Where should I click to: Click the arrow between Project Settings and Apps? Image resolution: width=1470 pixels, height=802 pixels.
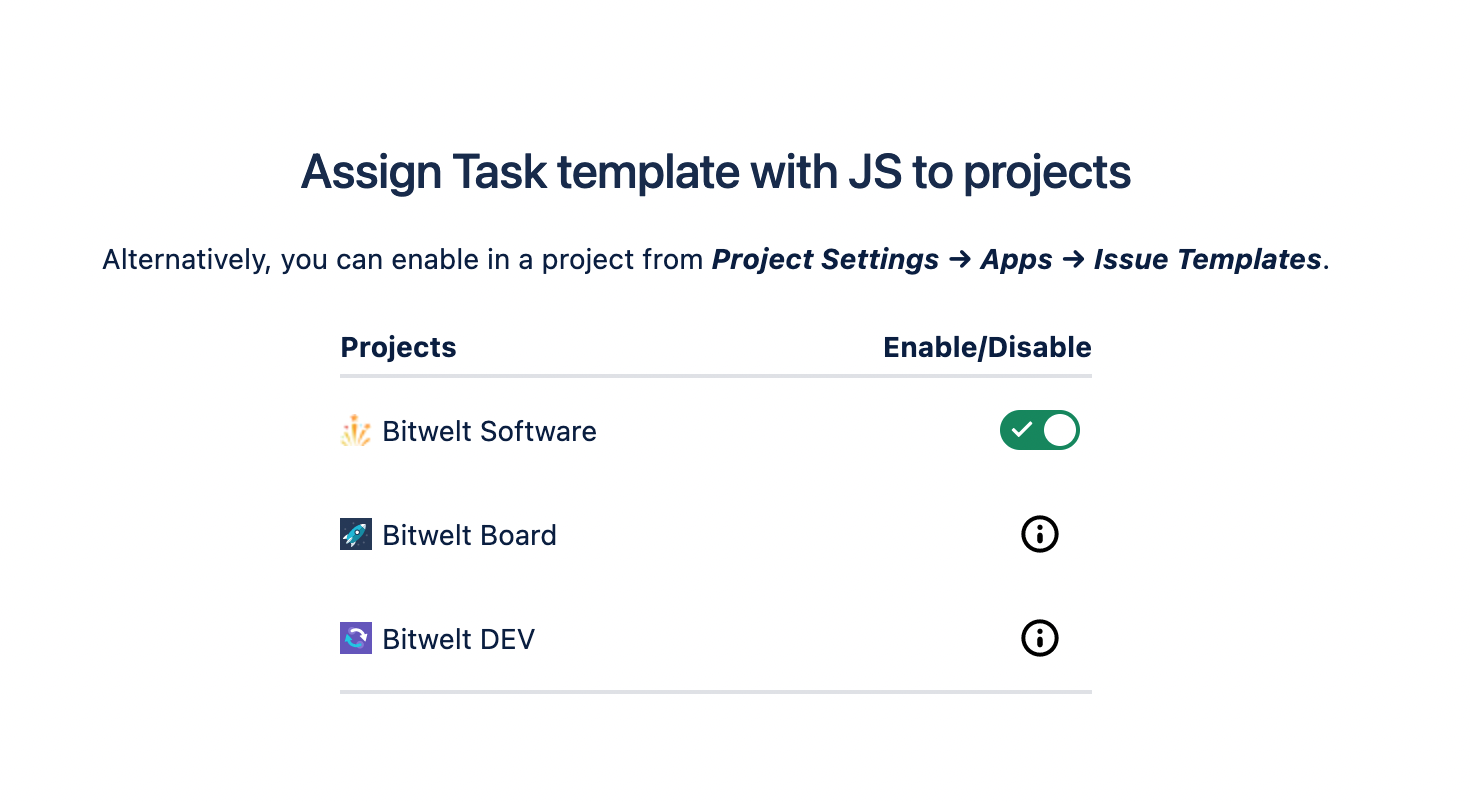click(x=960, y=260)
